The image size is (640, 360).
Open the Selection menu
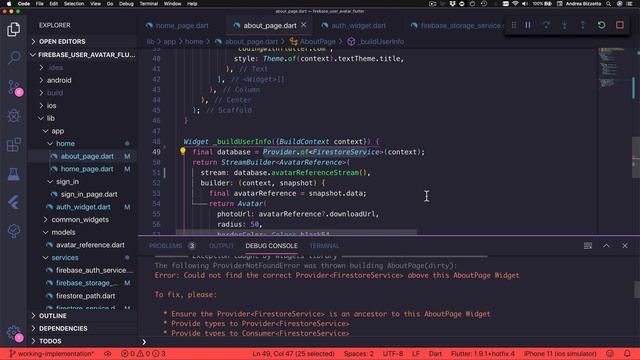coord(74,4)
